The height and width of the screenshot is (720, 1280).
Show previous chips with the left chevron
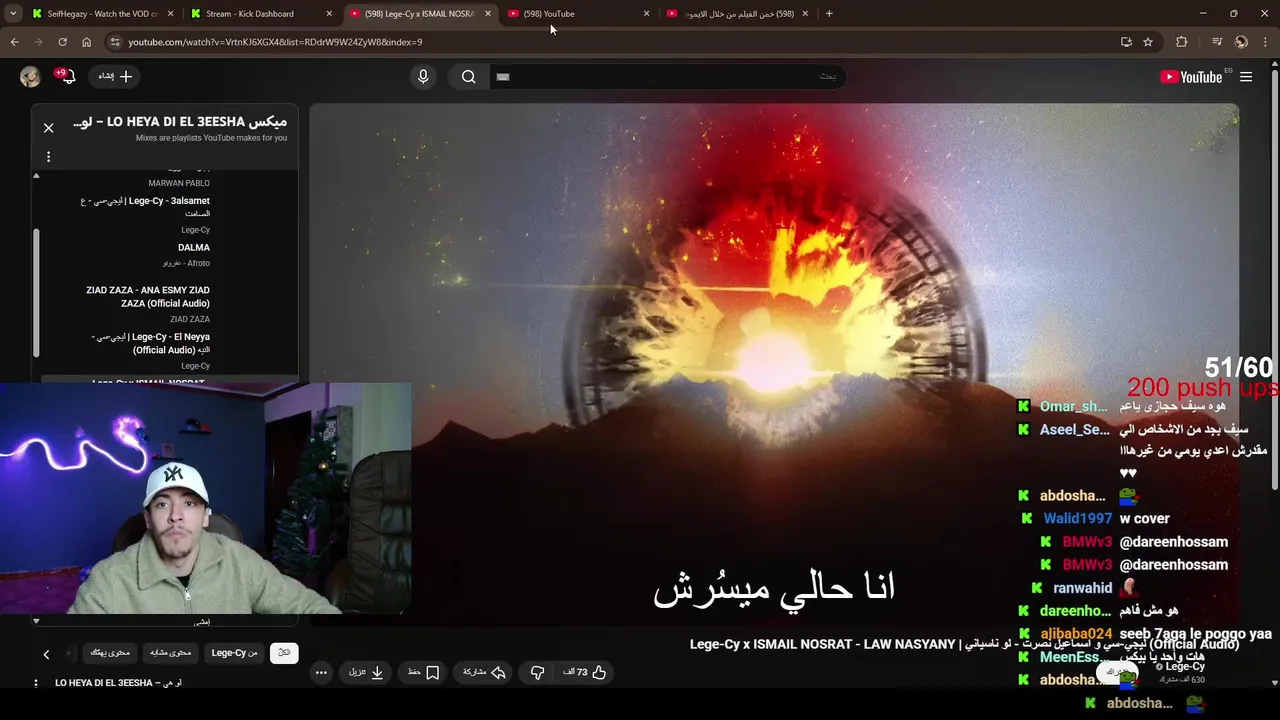46,654
